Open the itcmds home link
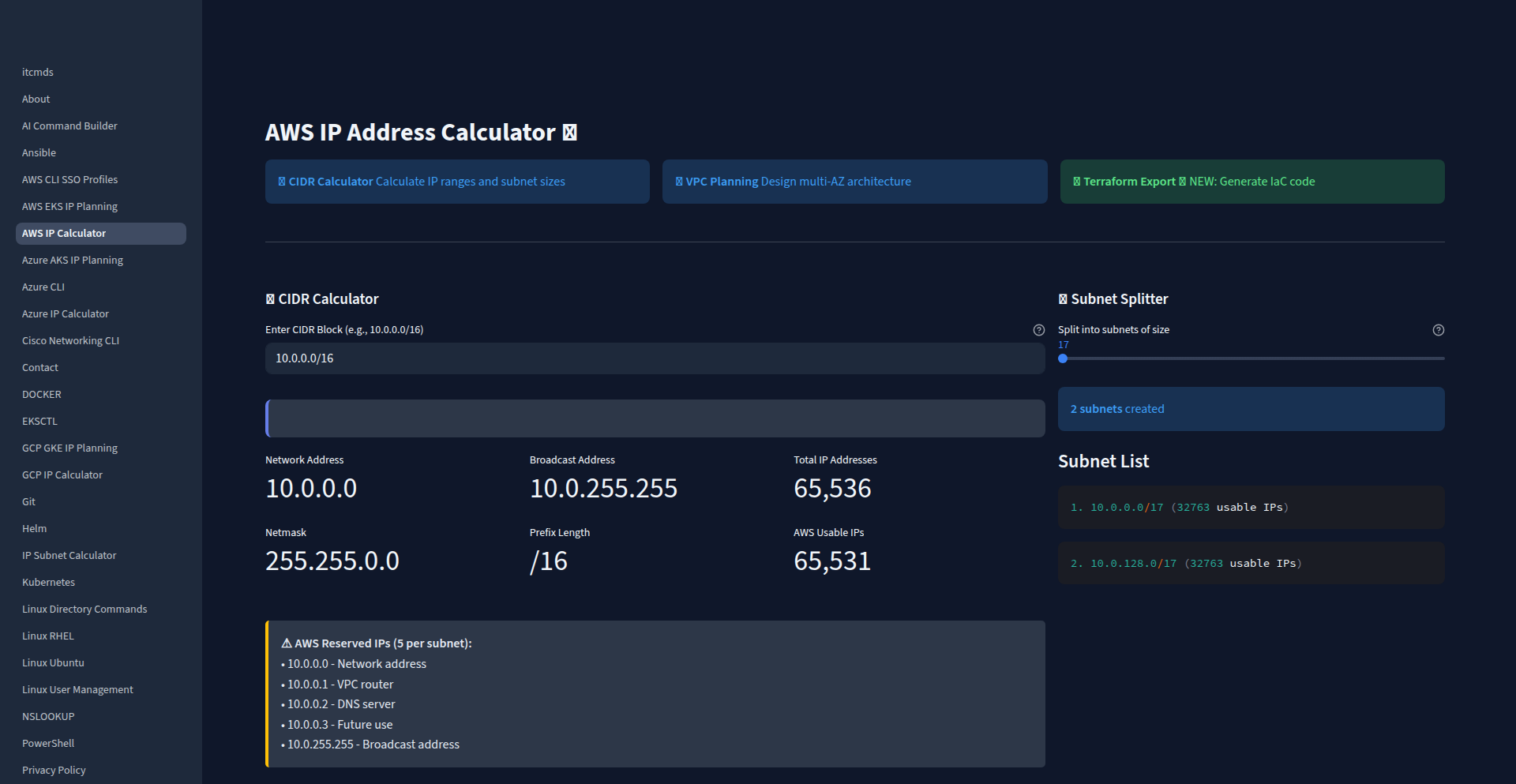Image resolution: width=1516 pixels, height=784 pixels. (38, 73)
